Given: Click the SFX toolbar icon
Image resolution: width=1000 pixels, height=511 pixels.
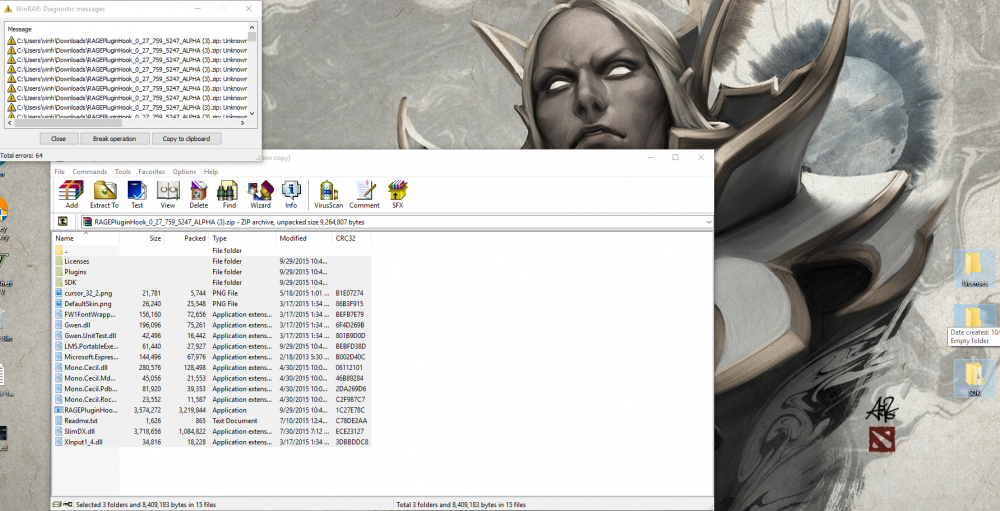Looking at the screenshot, I should [x=397, y=194].
